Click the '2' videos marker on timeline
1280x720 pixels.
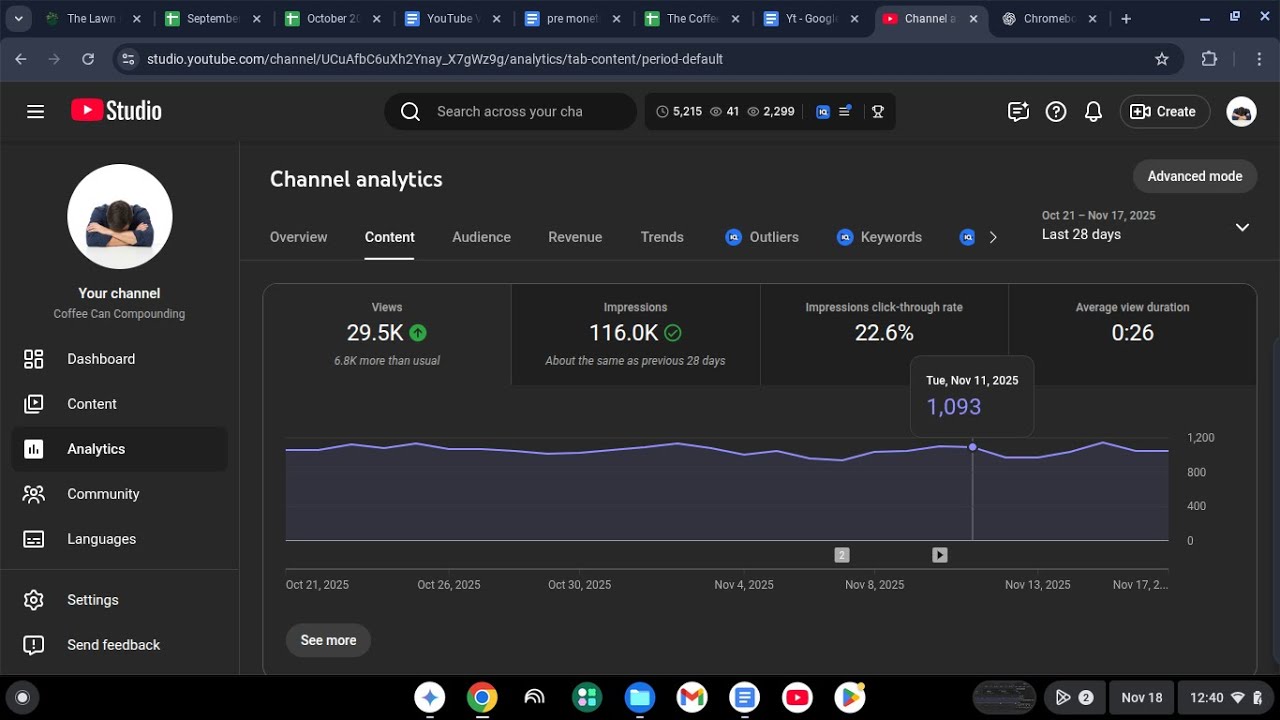click(x=842, y=555)
